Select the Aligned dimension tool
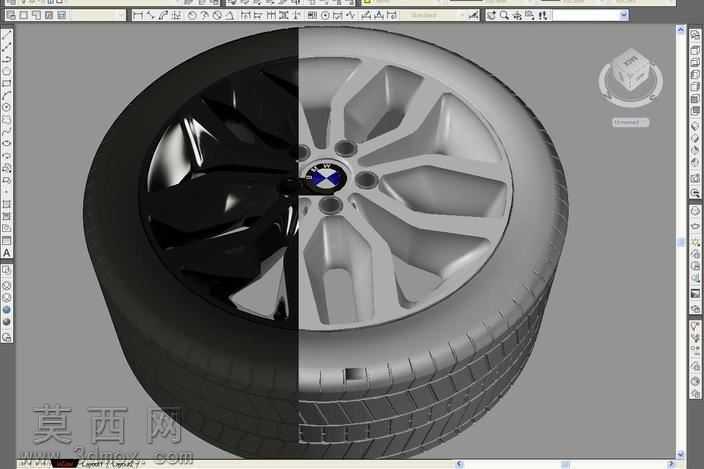This screenshot has height=469, width=704. [x=150, y=15]
